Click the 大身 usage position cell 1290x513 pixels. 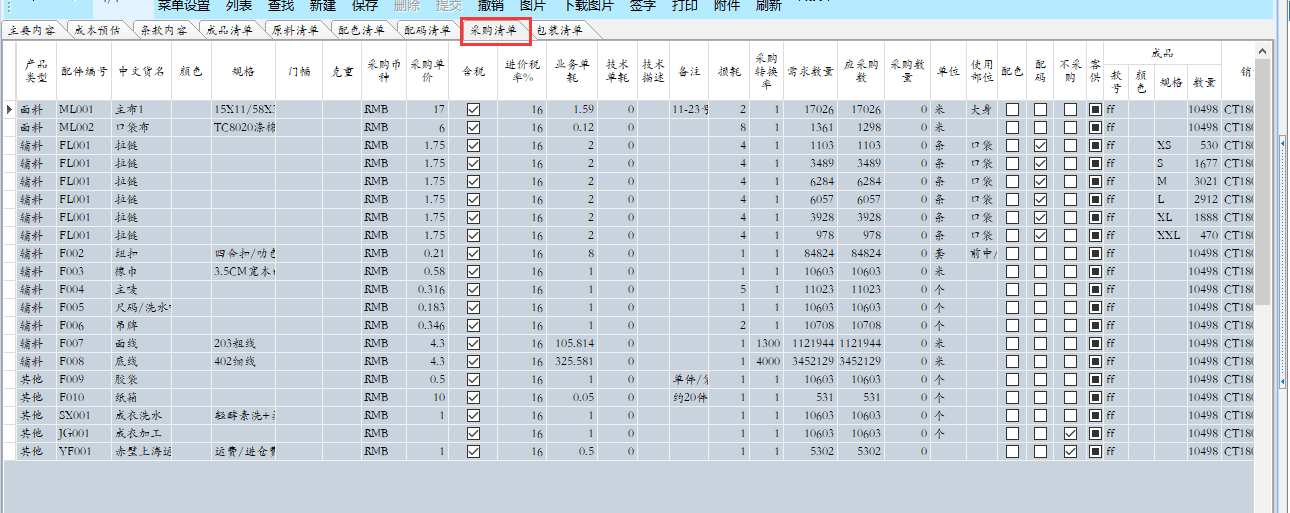(981, 109)
